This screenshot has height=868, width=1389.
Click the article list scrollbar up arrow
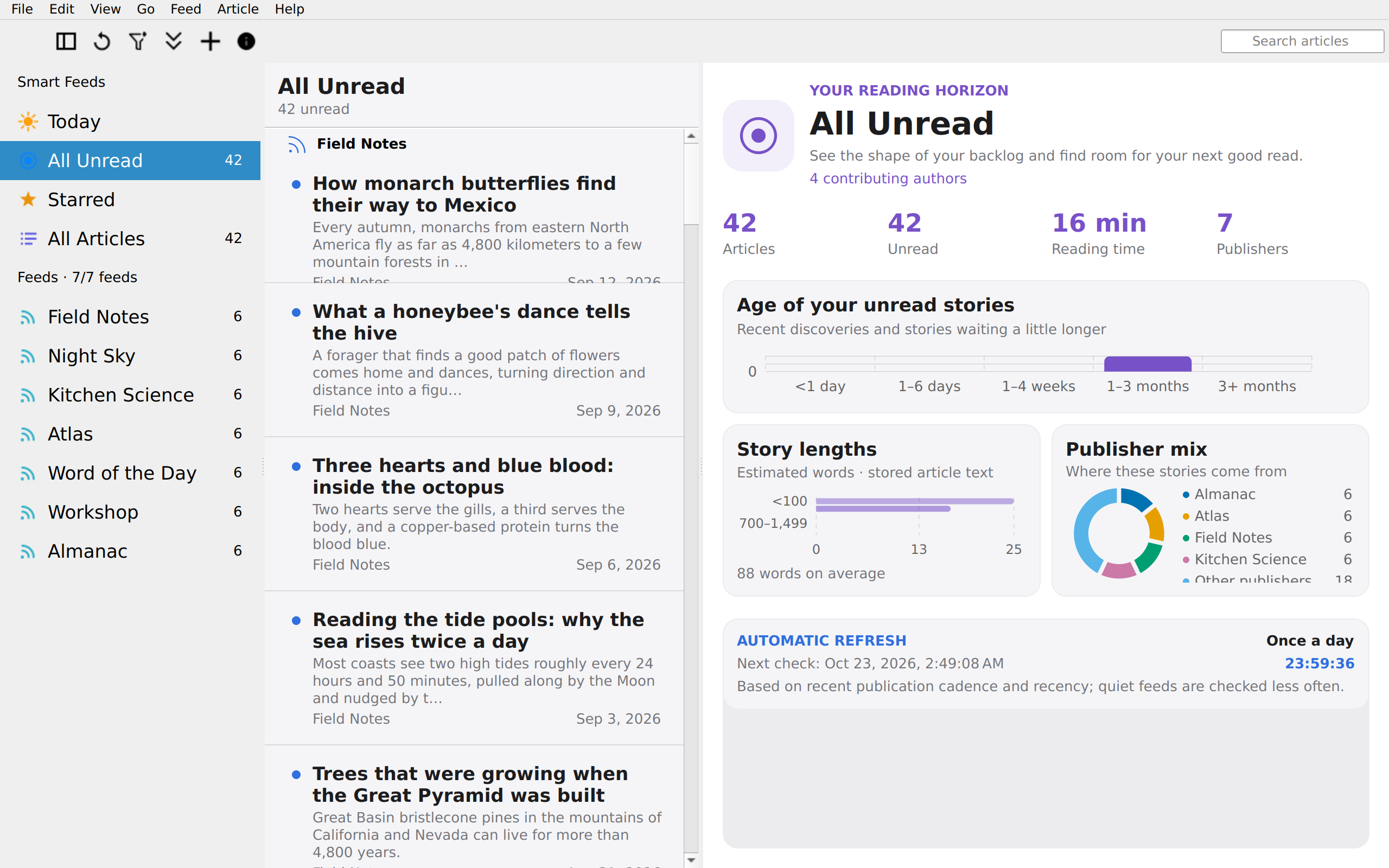691,137
